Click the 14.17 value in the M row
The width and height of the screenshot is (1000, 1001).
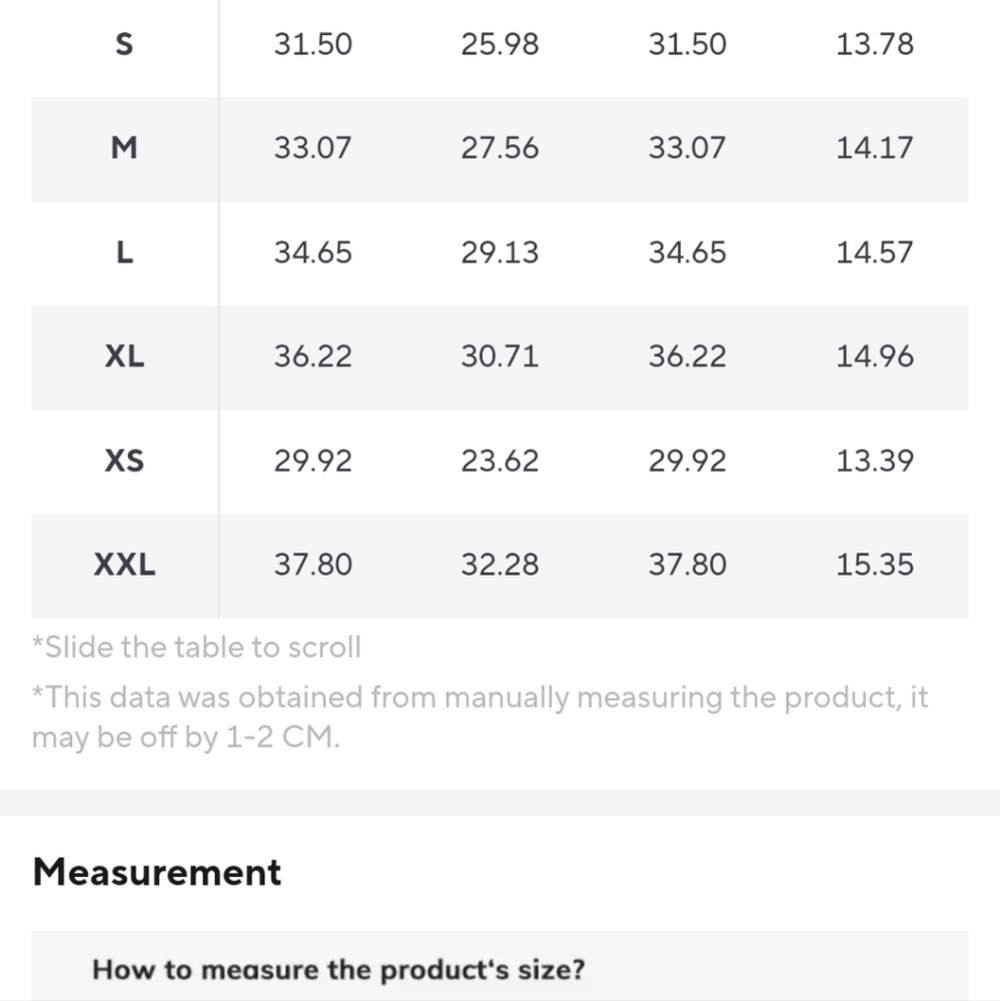[875, 148]
